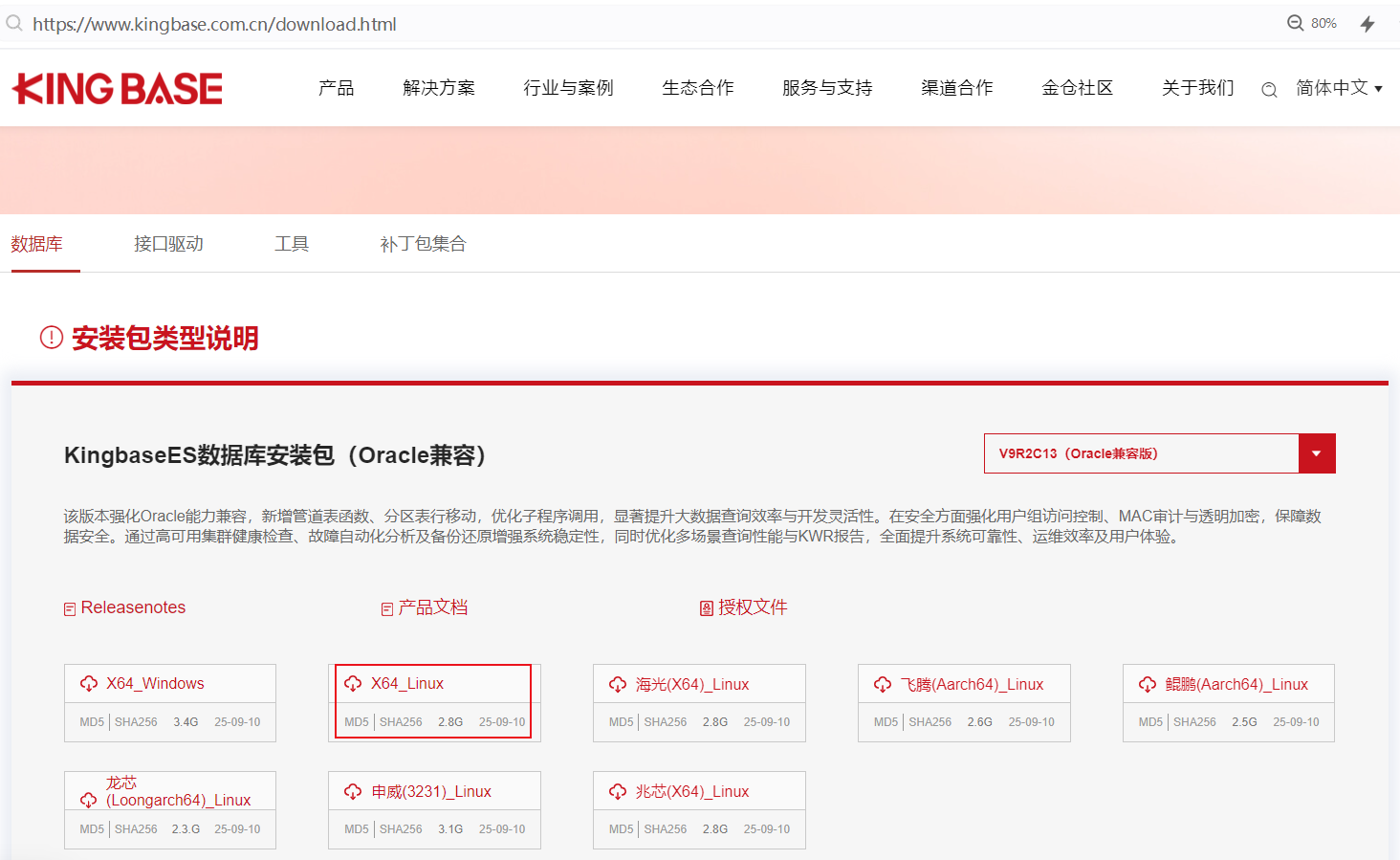This screenshot has width=1400, height=860.
Task: Click the X64_Linux download cloud icon
Action: [x=353, y=683]
